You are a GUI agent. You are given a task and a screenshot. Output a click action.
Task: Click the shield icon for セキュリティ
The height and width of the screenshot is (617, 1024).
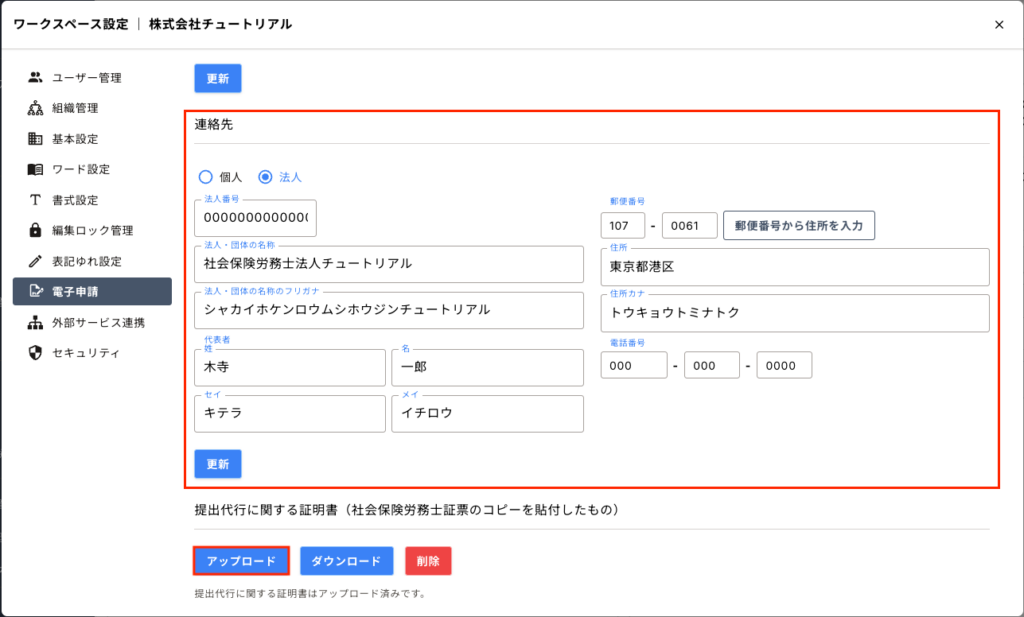pos(35,353)
